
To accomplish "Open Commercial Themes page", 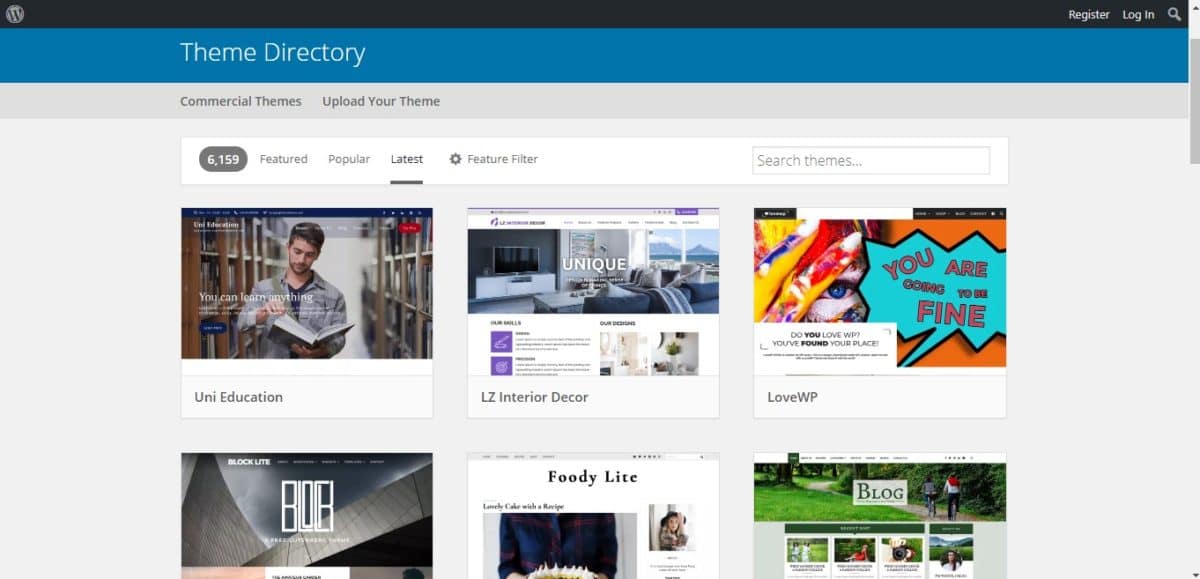I will 240,101.
